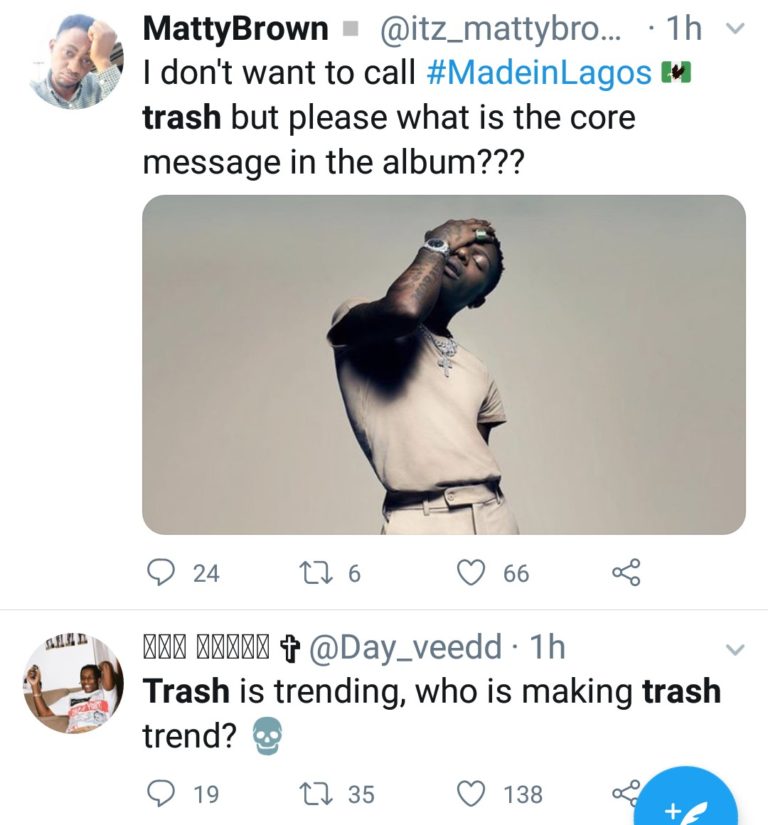This screenshot has height=825, width=768.
Task: Like MattyBrown's tweet
Action: [469, 573]
